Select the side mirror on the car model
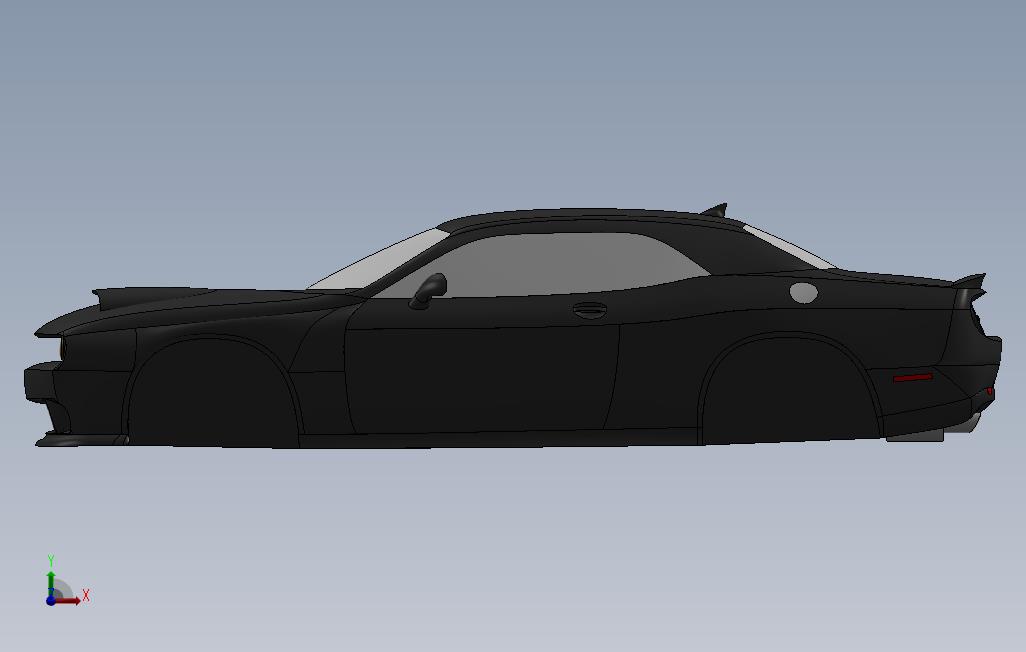This screenshot has height=652, width=1026. click(x=429, y=291)
